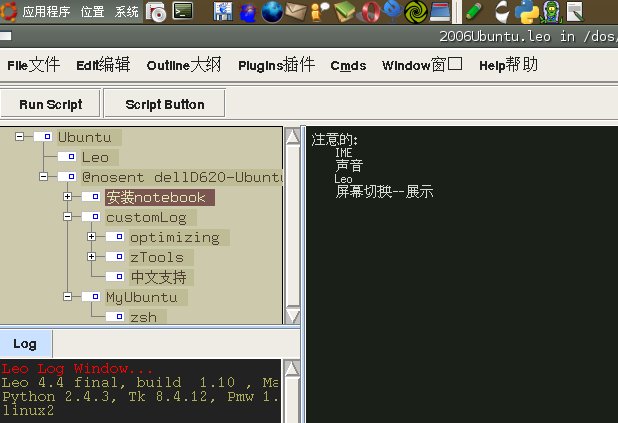Click the outline scrollbar down arrow

point(292,315)
